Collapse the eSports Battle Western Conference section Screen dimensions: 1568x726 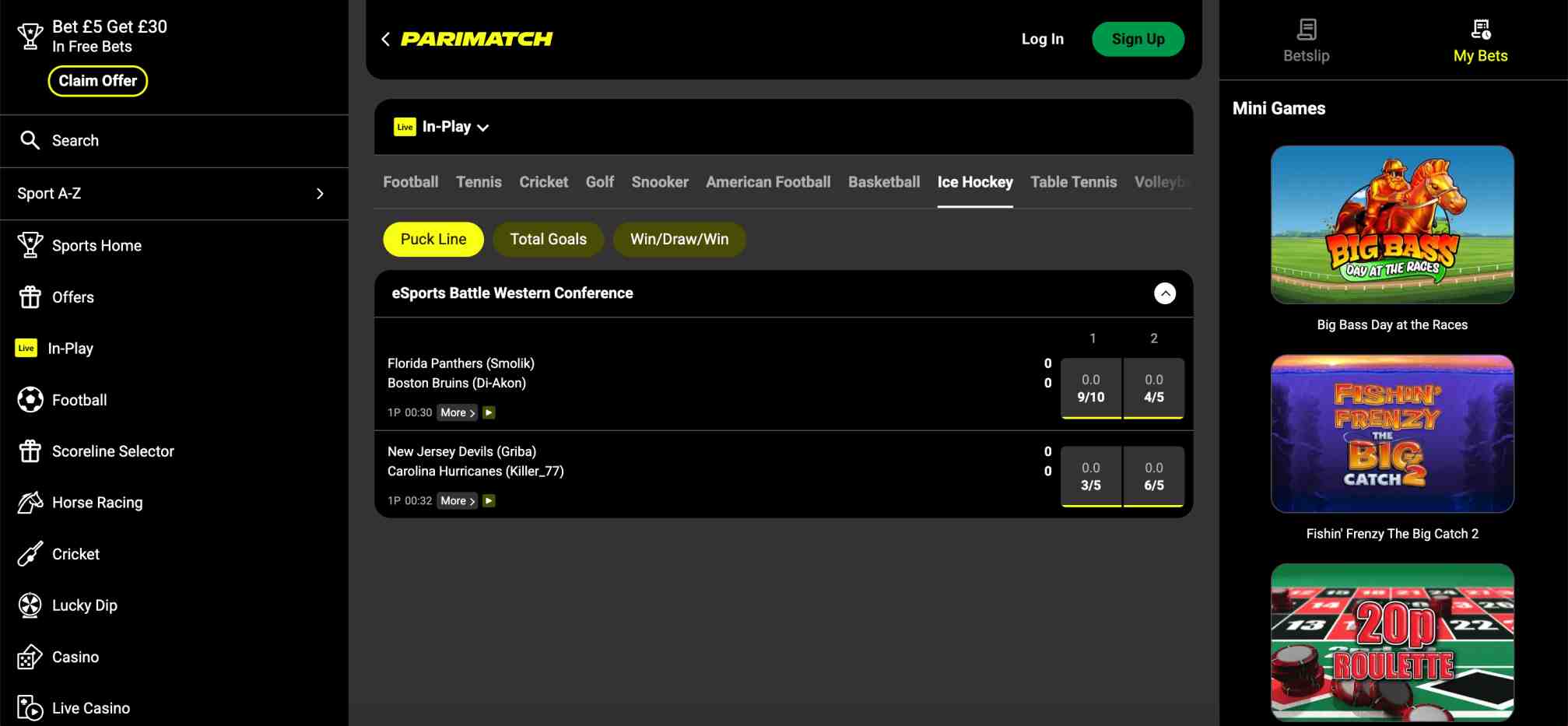point(1165,293)
